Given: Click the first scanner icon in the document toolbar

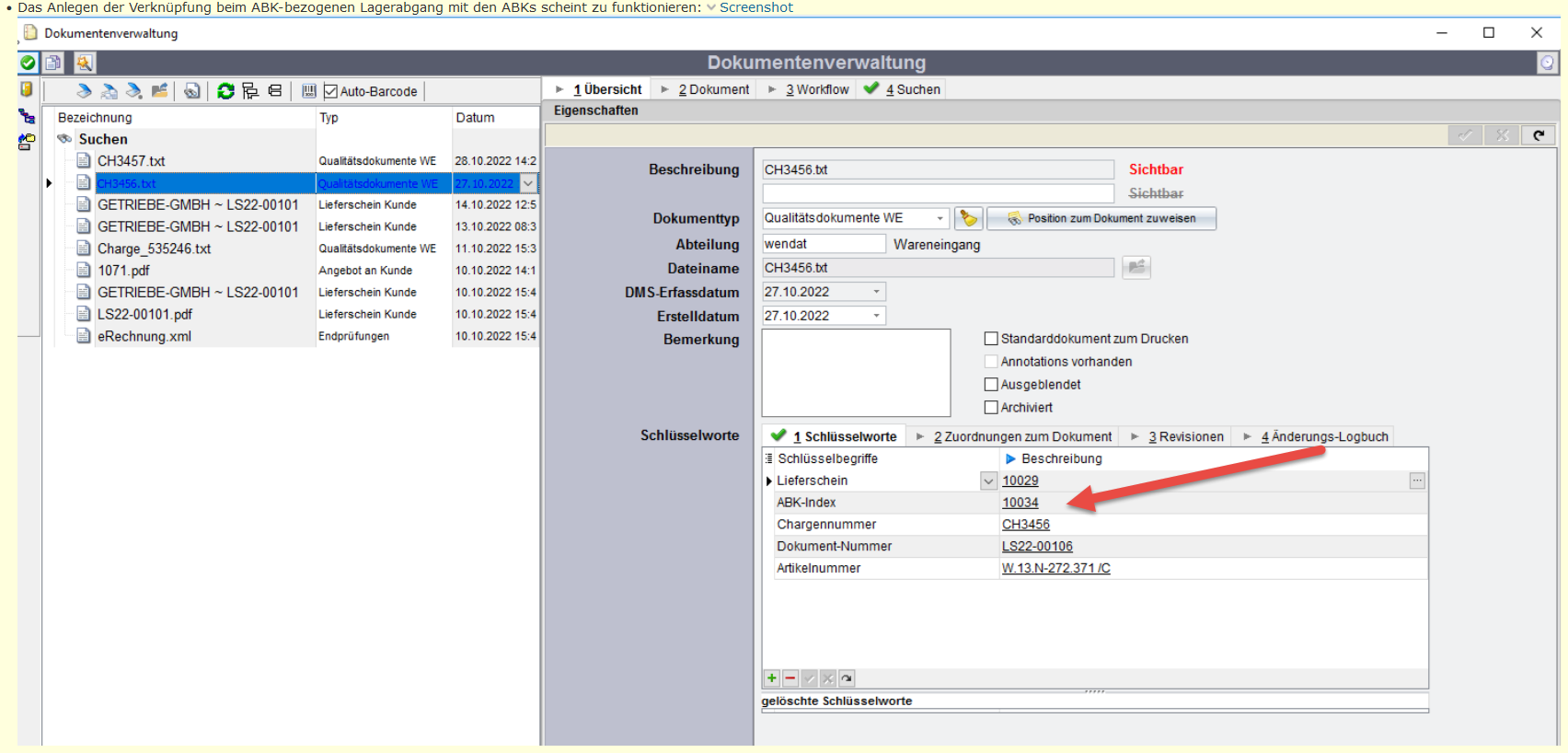Looking at the screenshot, I should pos(84,91).
